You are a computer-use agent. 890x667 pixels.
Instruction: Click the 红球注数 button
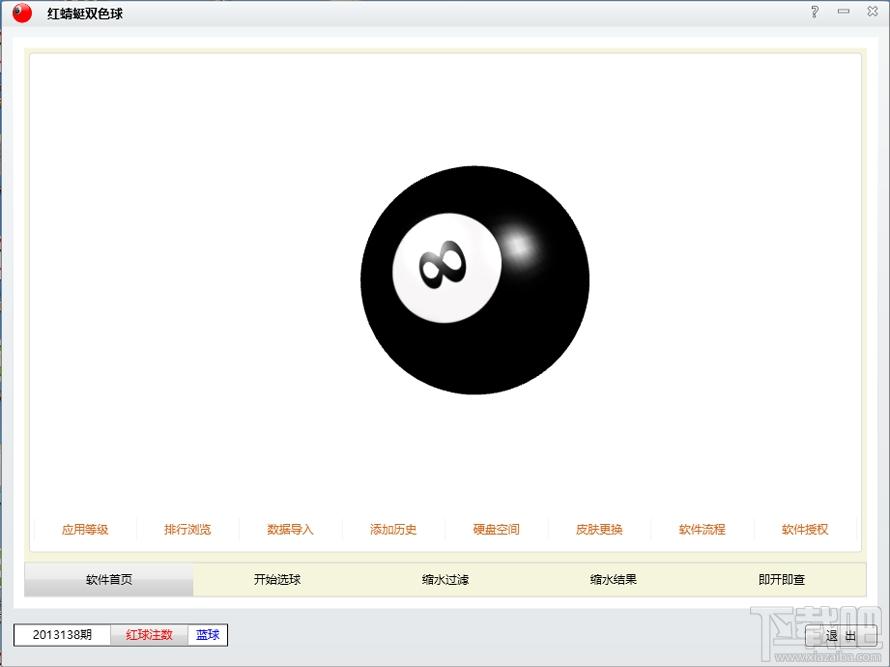coord(149,635)
